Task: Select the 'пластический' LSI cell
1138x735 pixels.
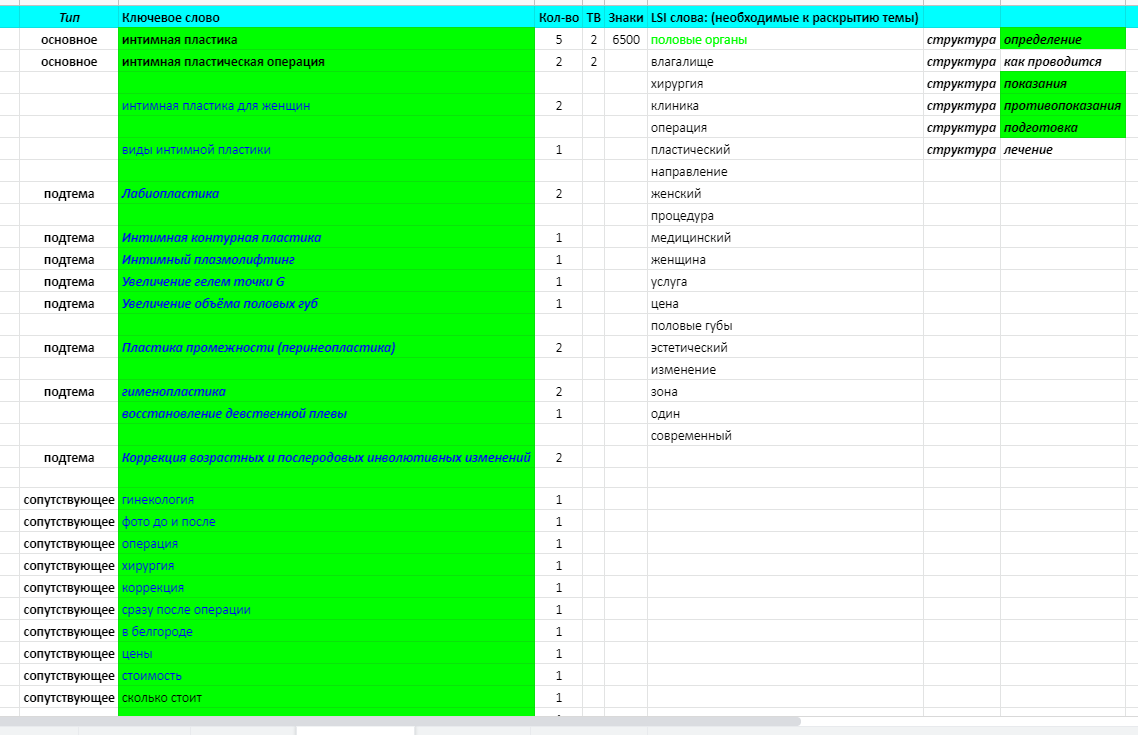Action: [785, 149]
